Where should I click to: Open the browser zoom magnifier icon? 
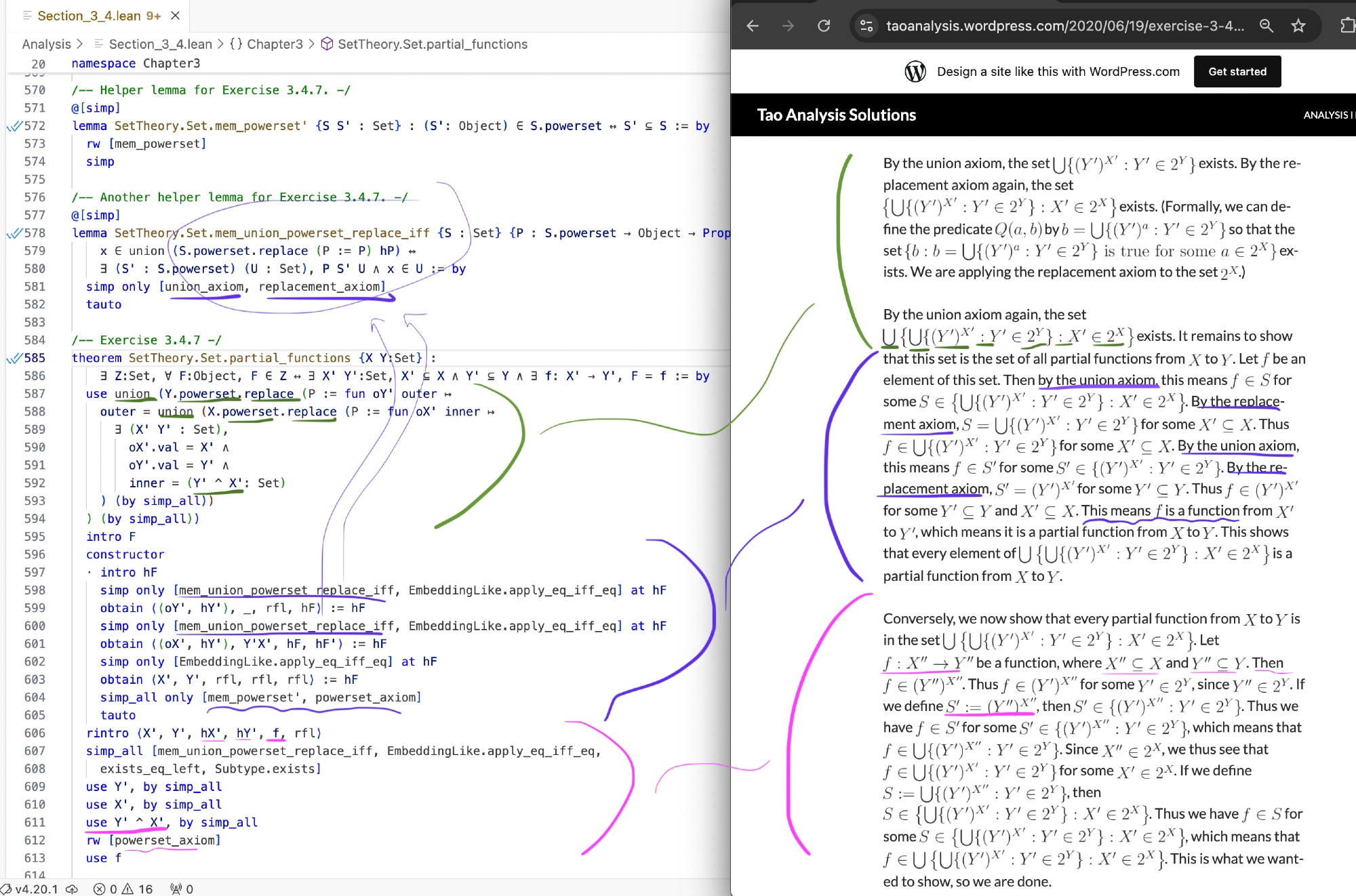[1266, 26]
